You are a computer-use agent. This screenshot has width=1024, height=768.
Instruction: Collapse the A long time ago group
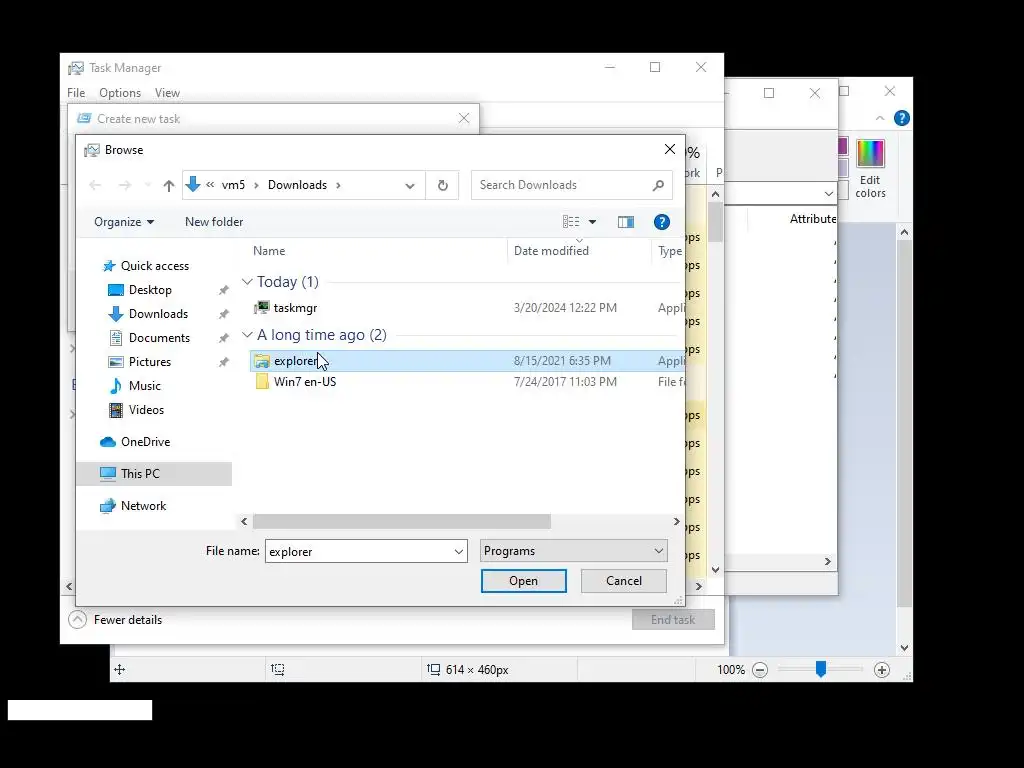pos(247,335)
